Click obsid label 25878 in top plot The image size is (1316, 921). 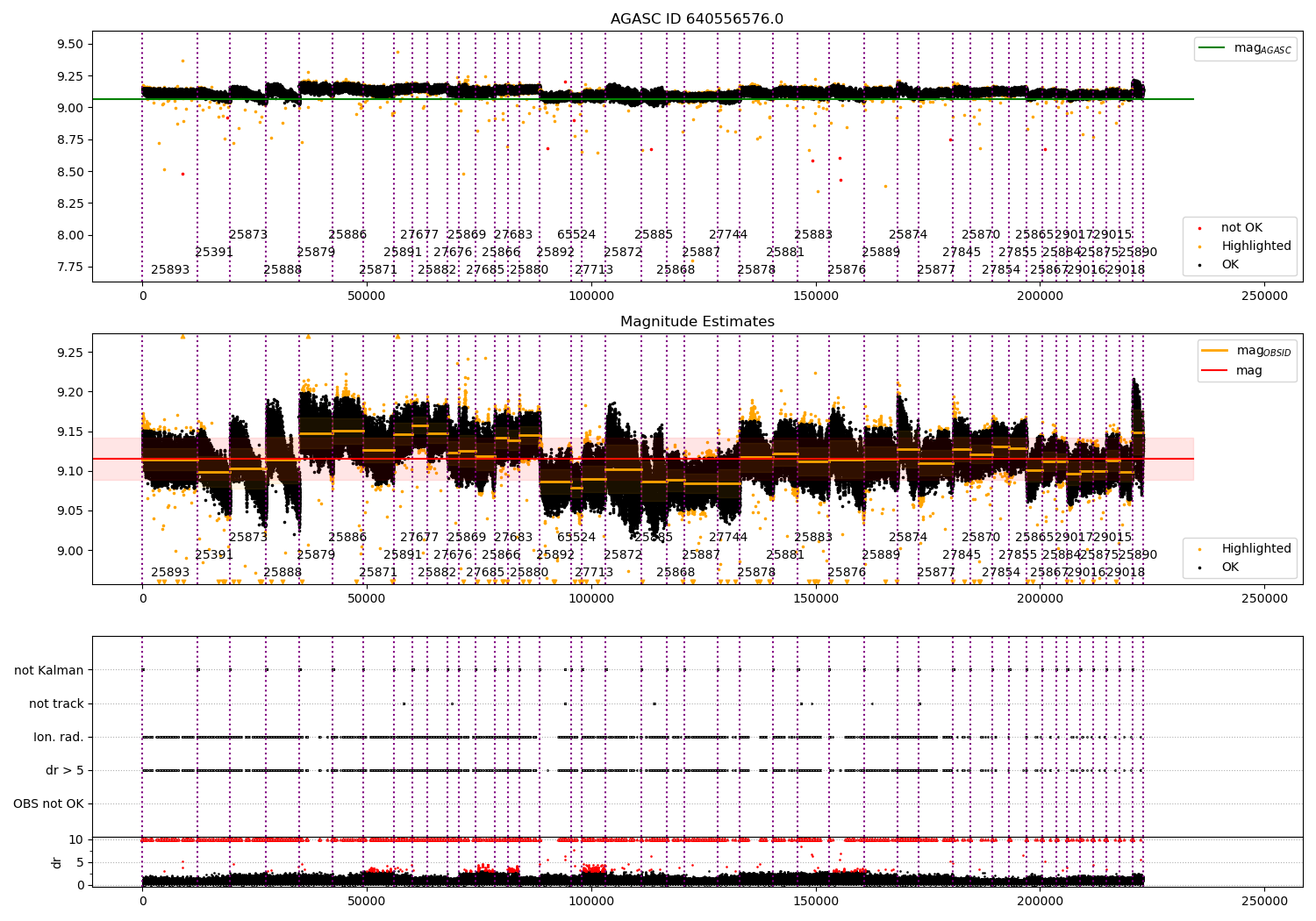756,270
